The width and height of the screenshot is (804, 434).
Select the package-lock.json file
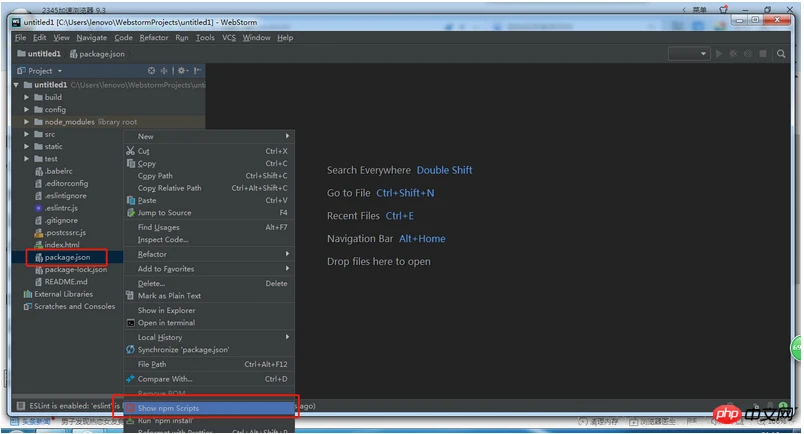[71, 269]
